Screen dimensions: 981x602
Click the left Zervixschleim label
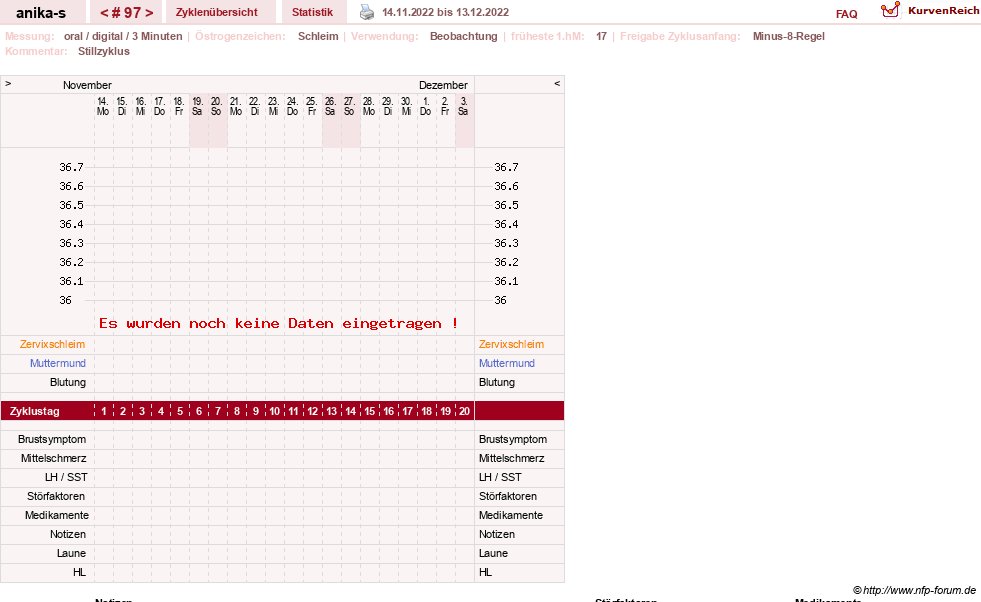[x=53, y=344]
